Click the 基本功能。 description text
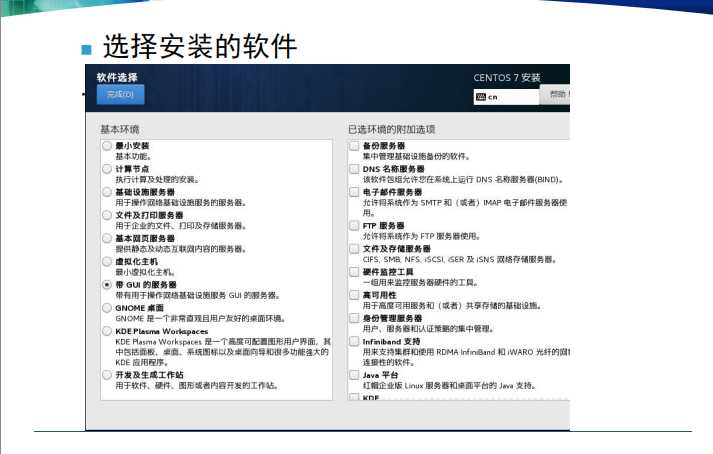The image size is (713, 454). tap(133, 156)
